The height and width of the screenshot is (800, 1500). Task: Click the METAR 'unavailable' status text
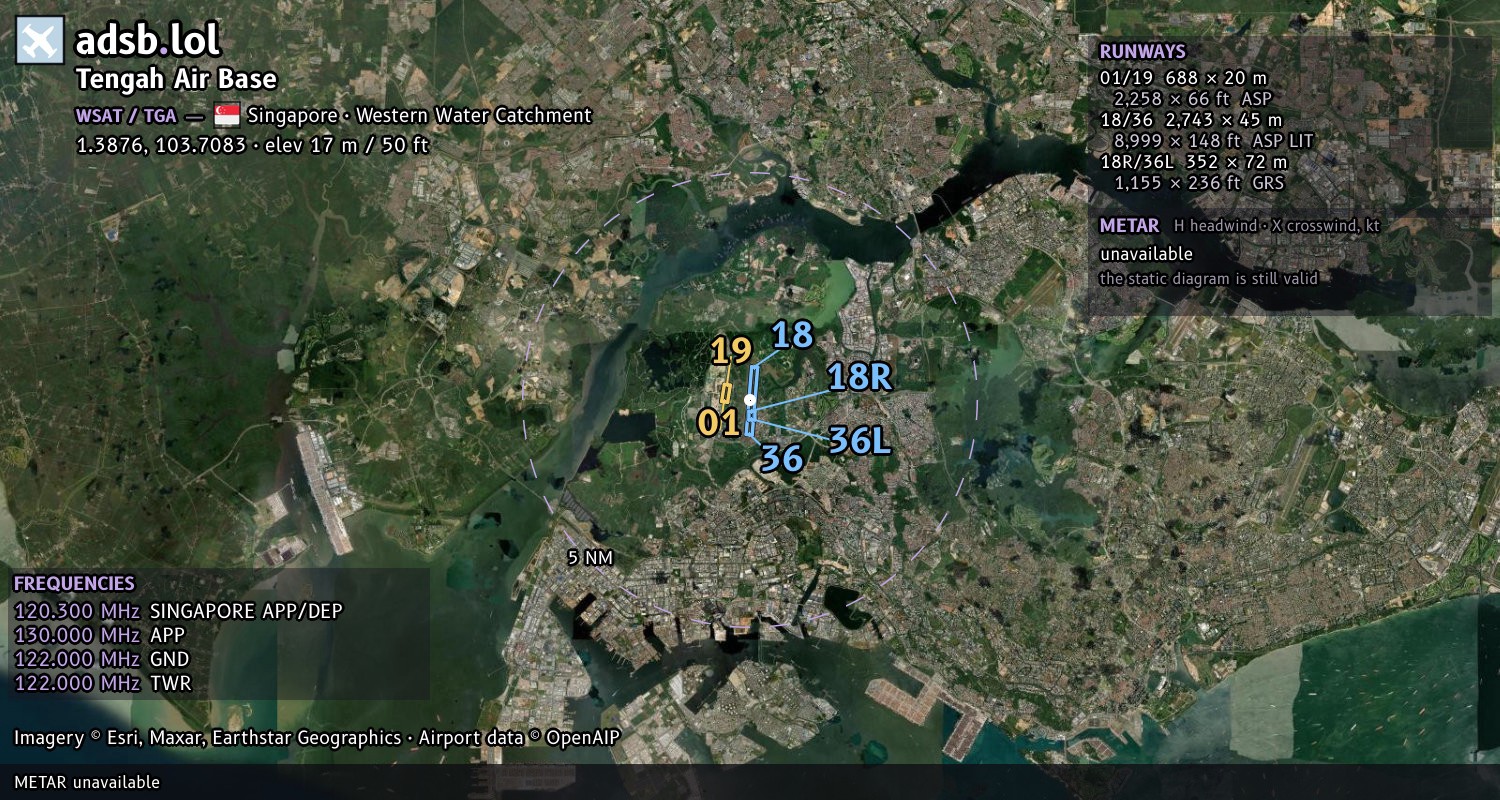(1146, 254)
